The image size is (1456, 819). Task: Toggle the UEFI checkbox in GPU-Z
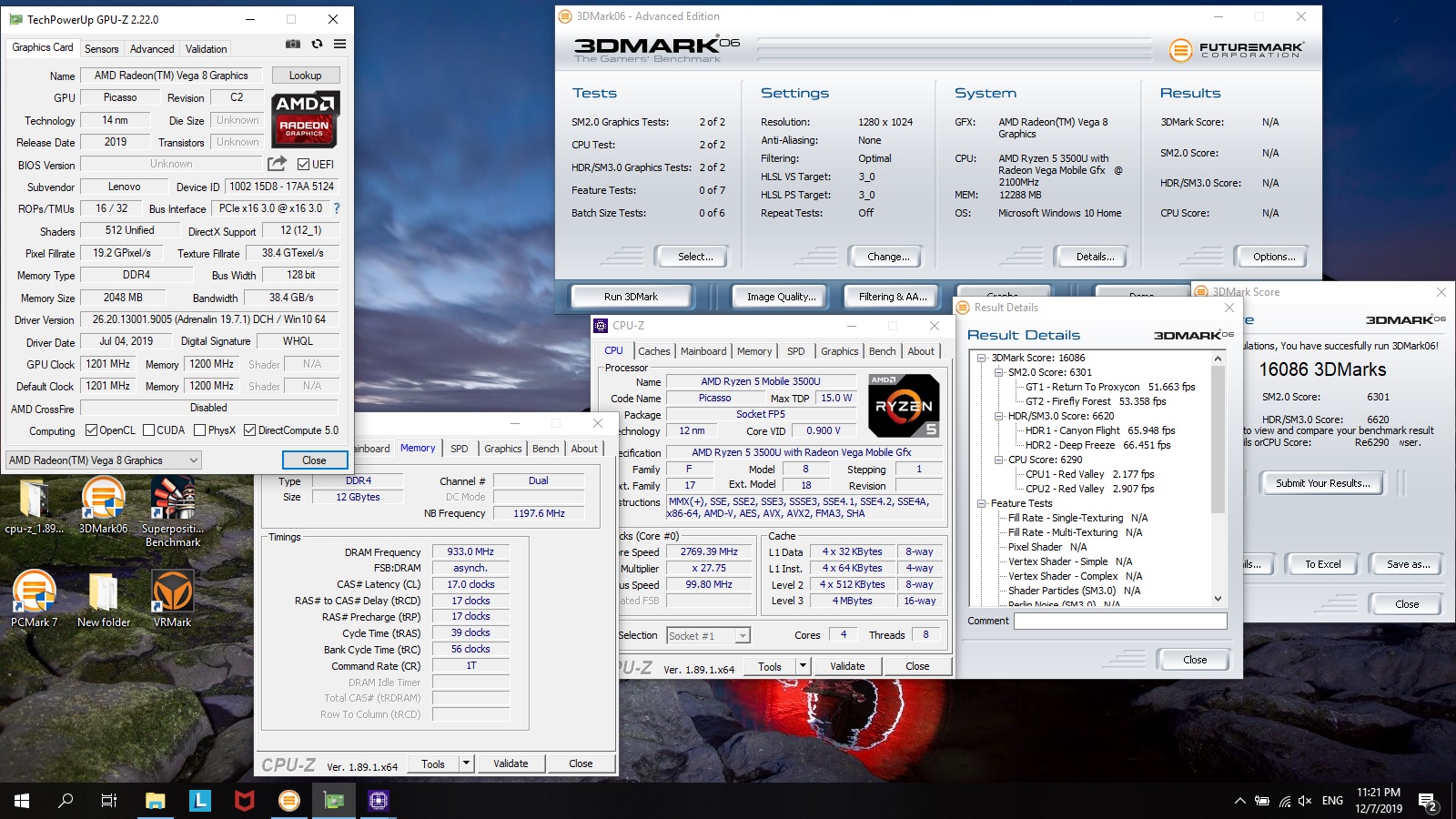point(304,165)
